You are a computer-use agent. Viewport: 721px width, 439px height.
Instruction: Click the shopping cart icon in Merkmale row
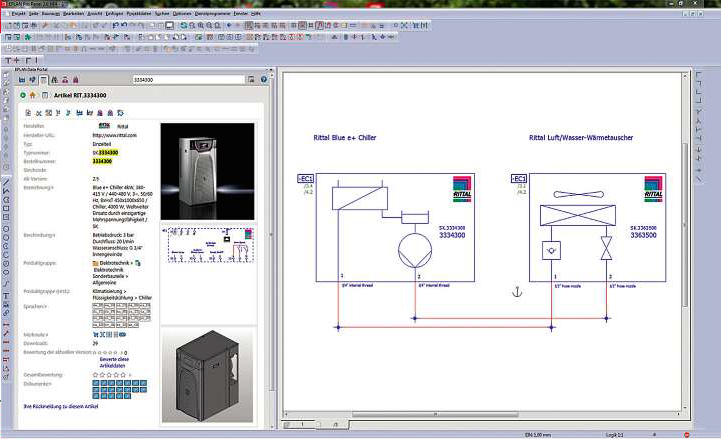tap(96, 335)
